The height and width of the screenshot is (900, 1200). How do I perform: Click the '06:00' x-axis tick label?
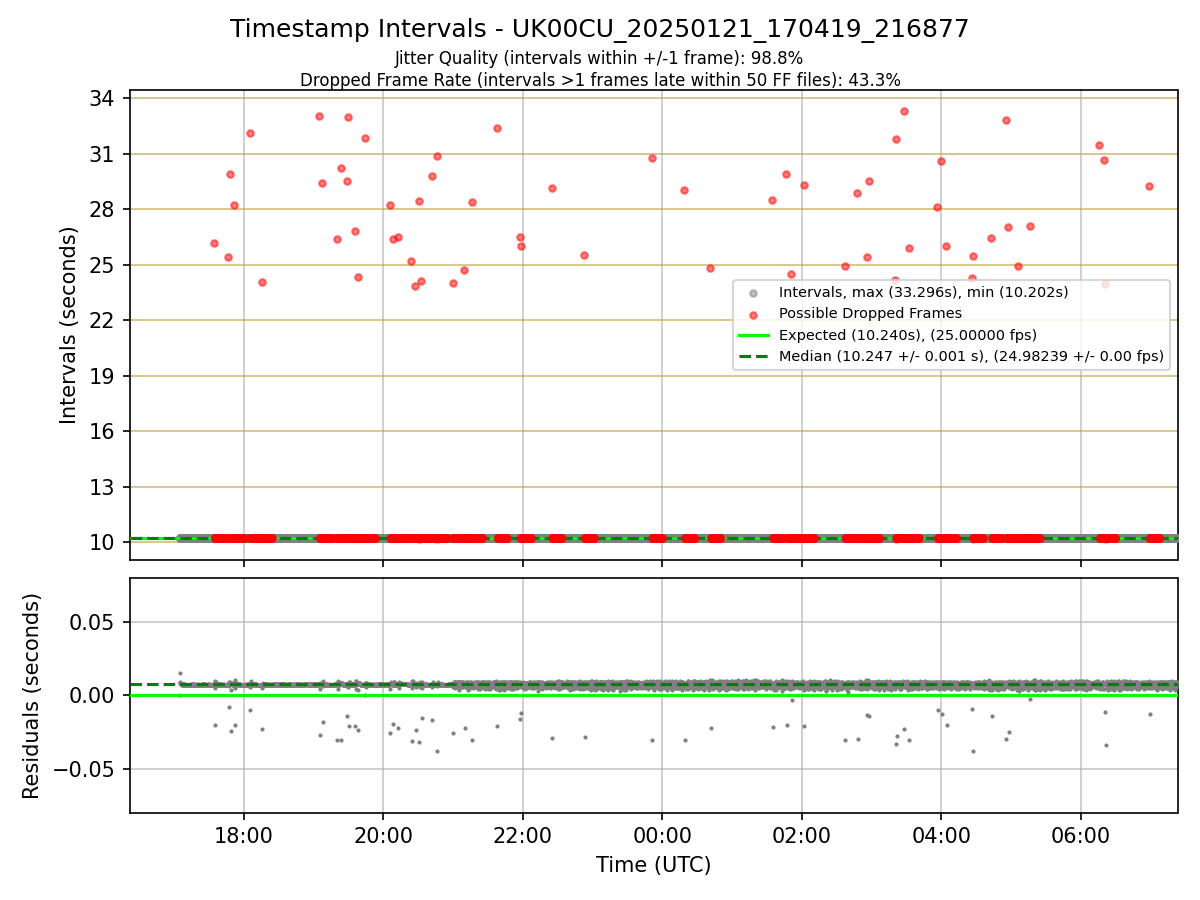(1081, 837)
